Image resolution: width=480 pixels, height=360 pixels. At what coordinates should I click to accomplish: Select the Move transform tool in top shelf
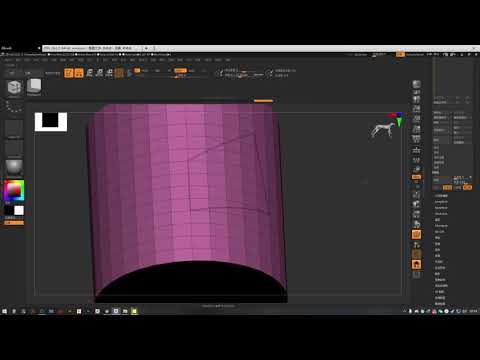[x=89, y=73]
